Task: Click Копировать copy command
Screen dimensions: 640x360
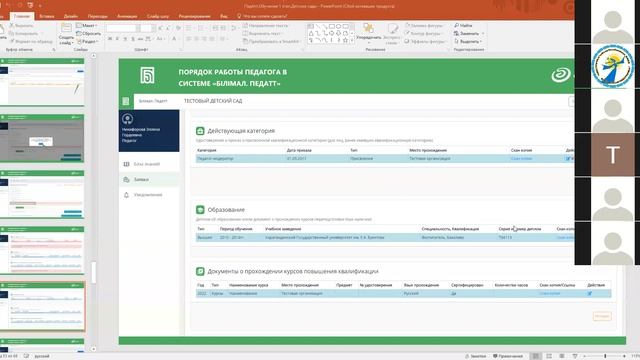Action: coord(26,33)
